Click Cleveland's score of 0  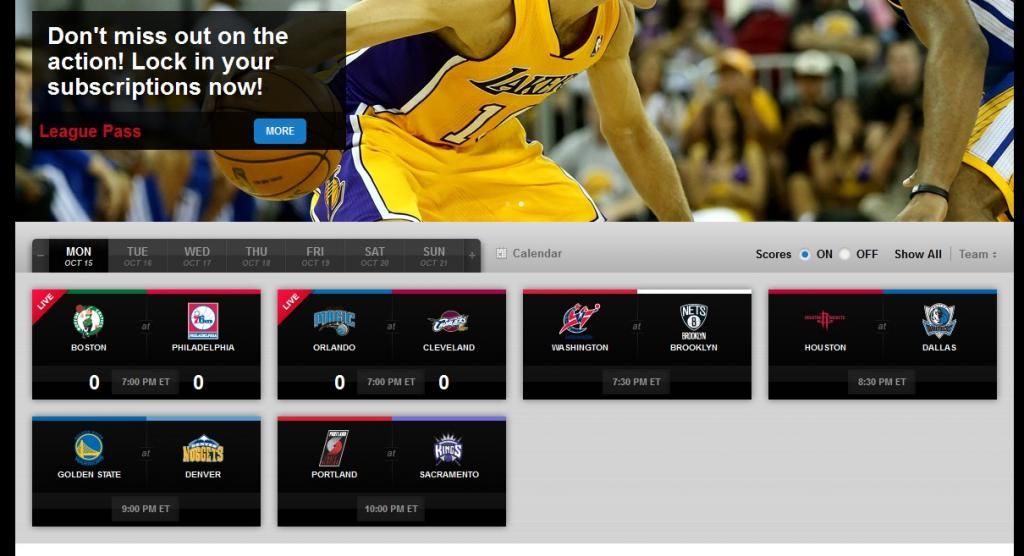pyautogui.click(x=443, y=382)
